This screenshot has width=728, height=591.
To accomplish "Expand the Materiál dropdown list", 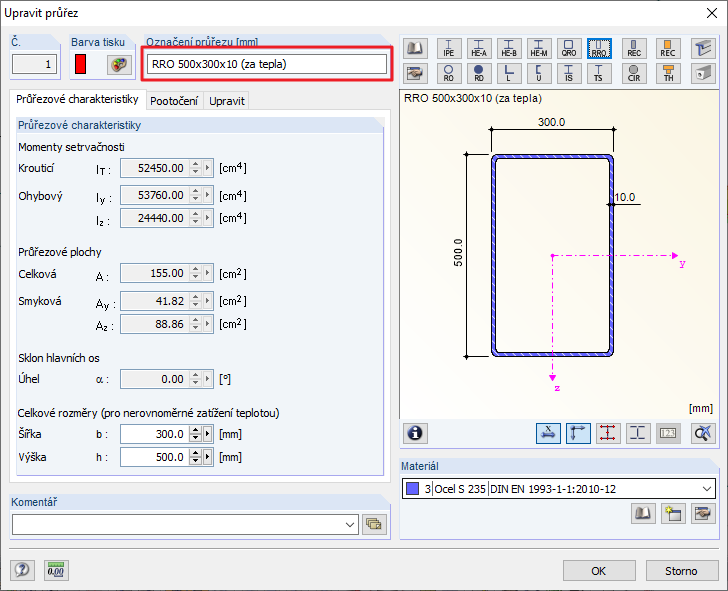I will [707, 489].
